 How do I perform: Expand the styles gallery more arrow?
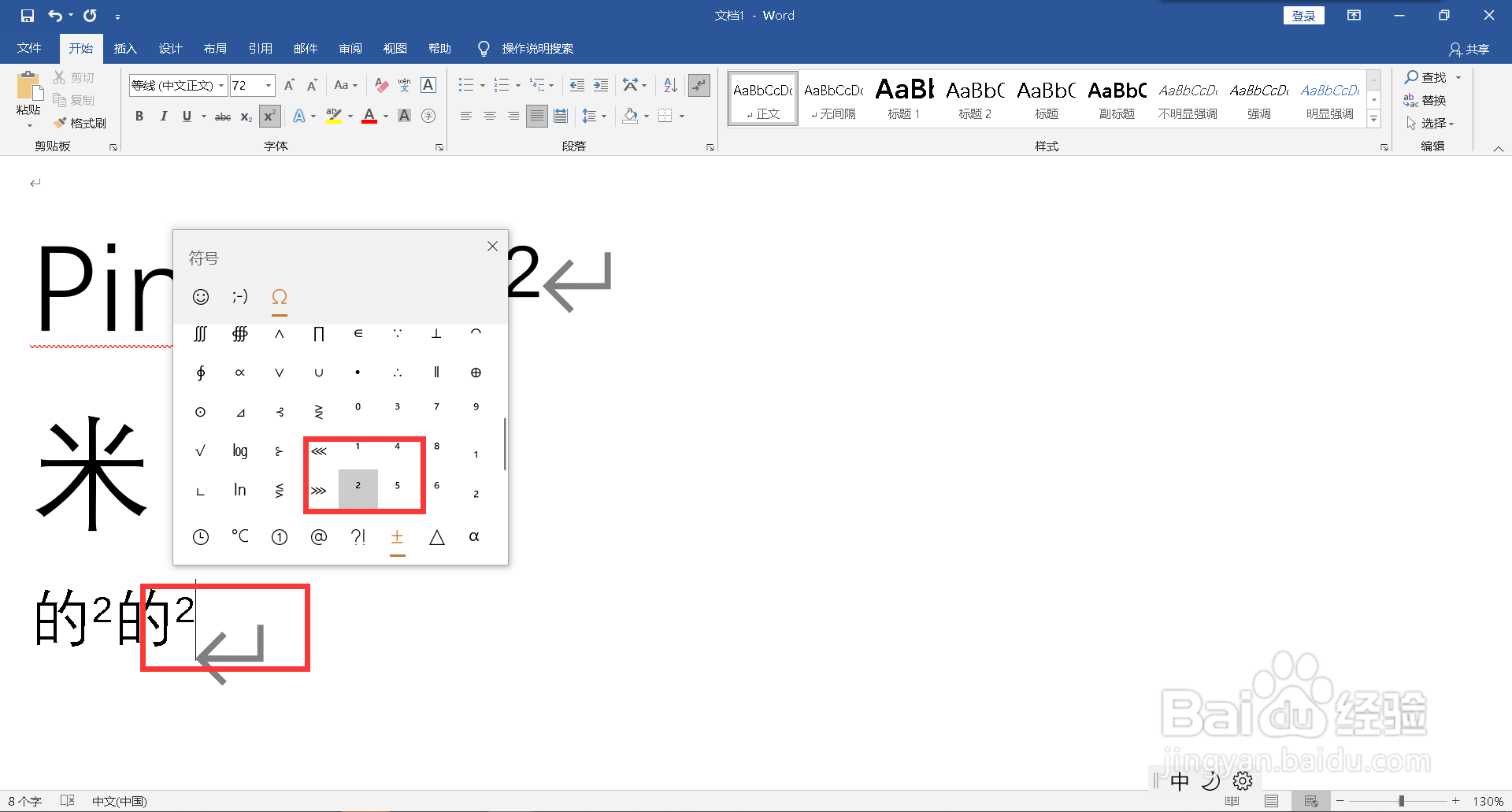1374,119
